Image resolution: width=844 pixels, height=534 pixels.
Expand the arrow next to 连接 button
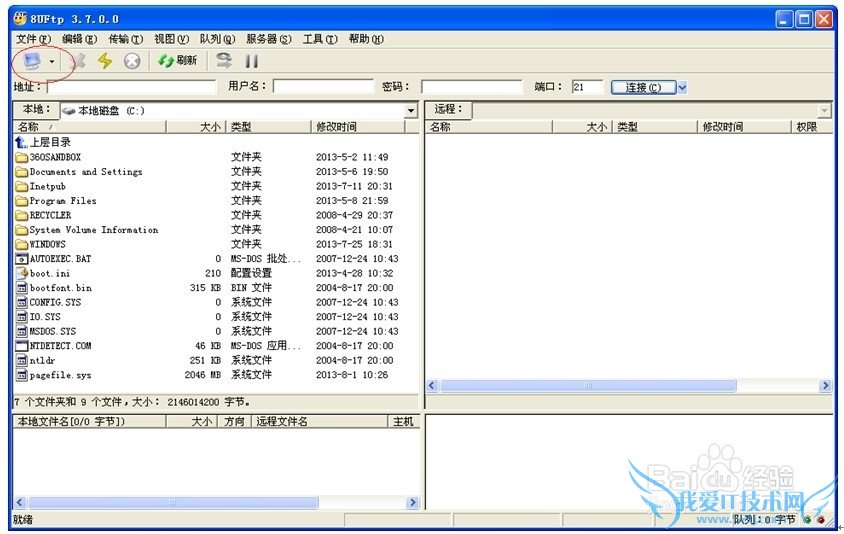(x=682, y=87)
